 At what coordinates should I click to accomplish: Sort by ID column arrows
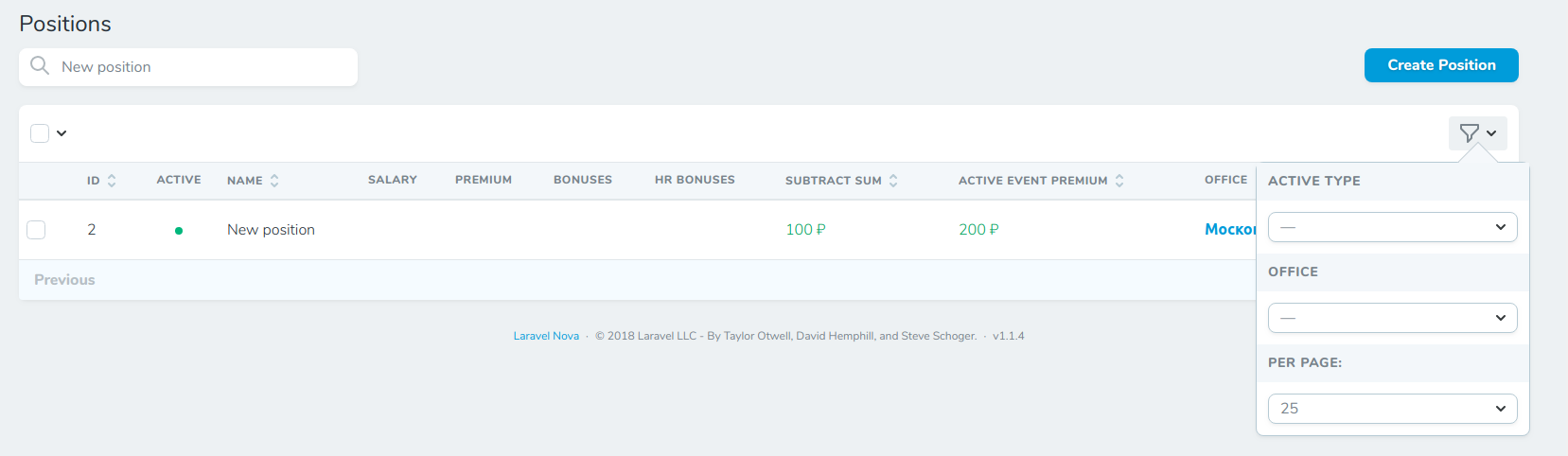click(x=112, y=181)
